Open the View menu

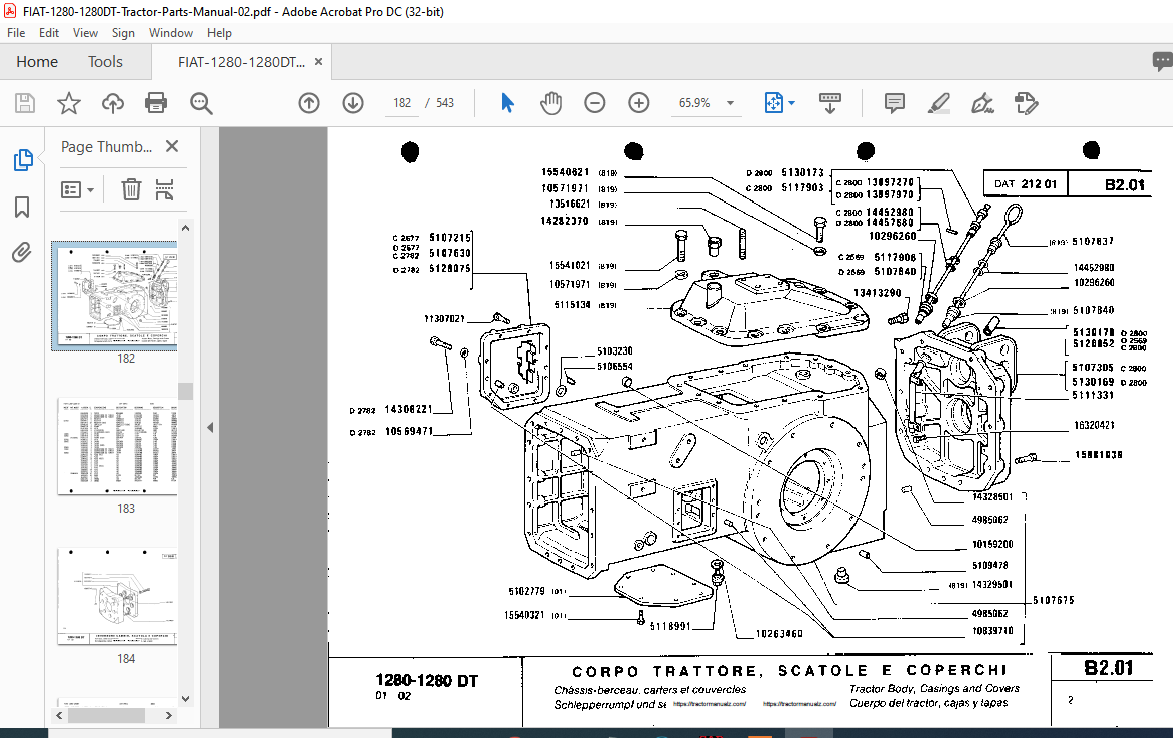pyautogui.click(x=85, y=33)
